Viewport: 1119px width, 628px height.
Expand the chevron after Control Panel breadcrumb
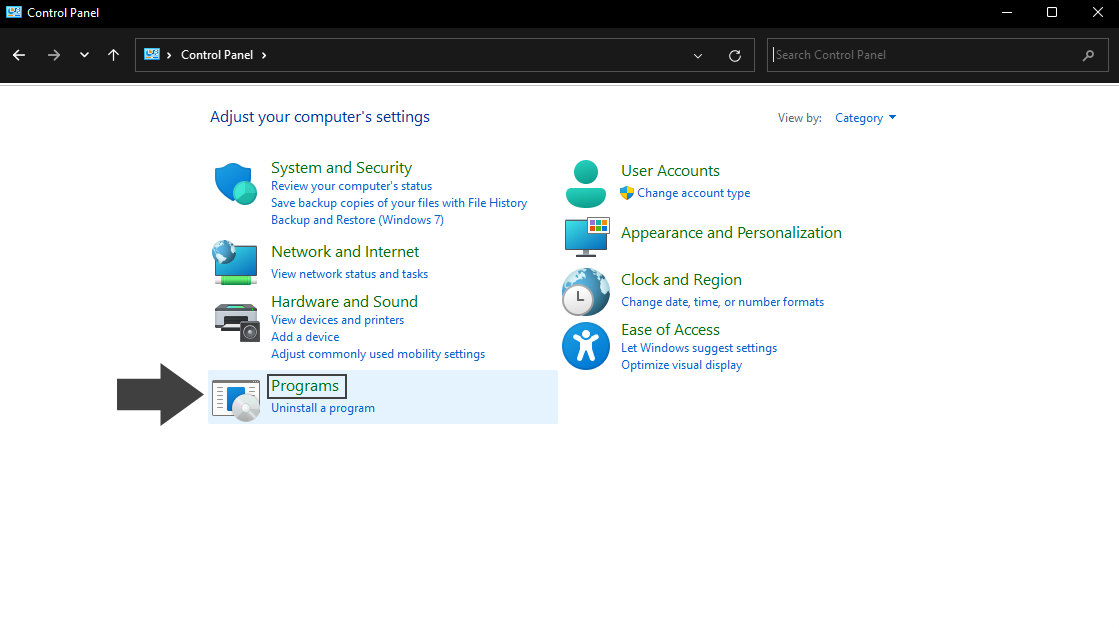264,55
